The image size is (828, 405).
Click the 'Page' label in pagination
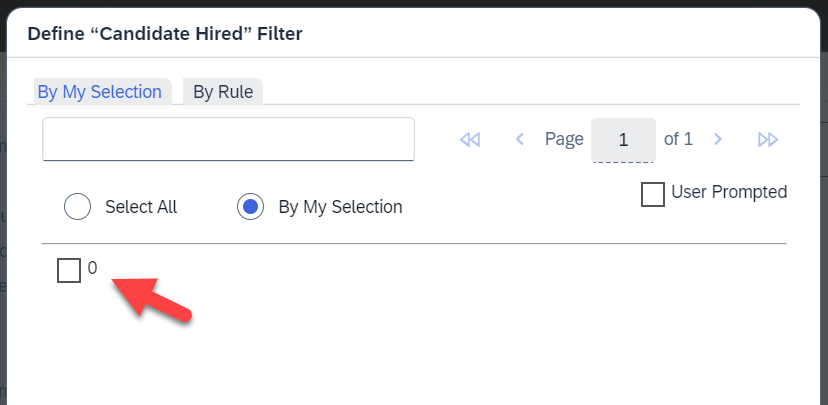564,139
